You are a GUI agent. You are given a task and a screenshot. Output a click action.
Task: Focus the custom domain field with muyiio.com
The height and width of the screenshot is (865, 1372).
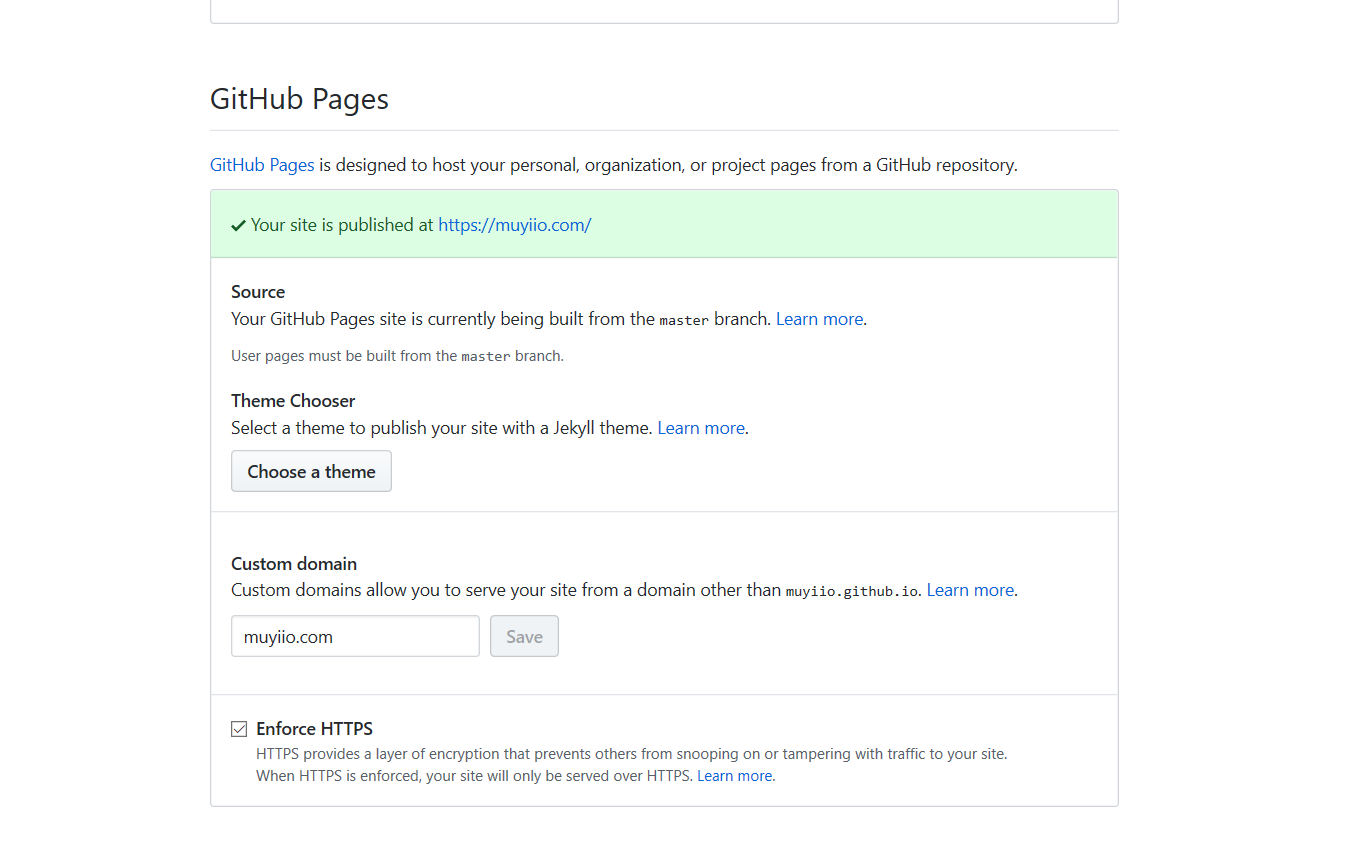355,636
